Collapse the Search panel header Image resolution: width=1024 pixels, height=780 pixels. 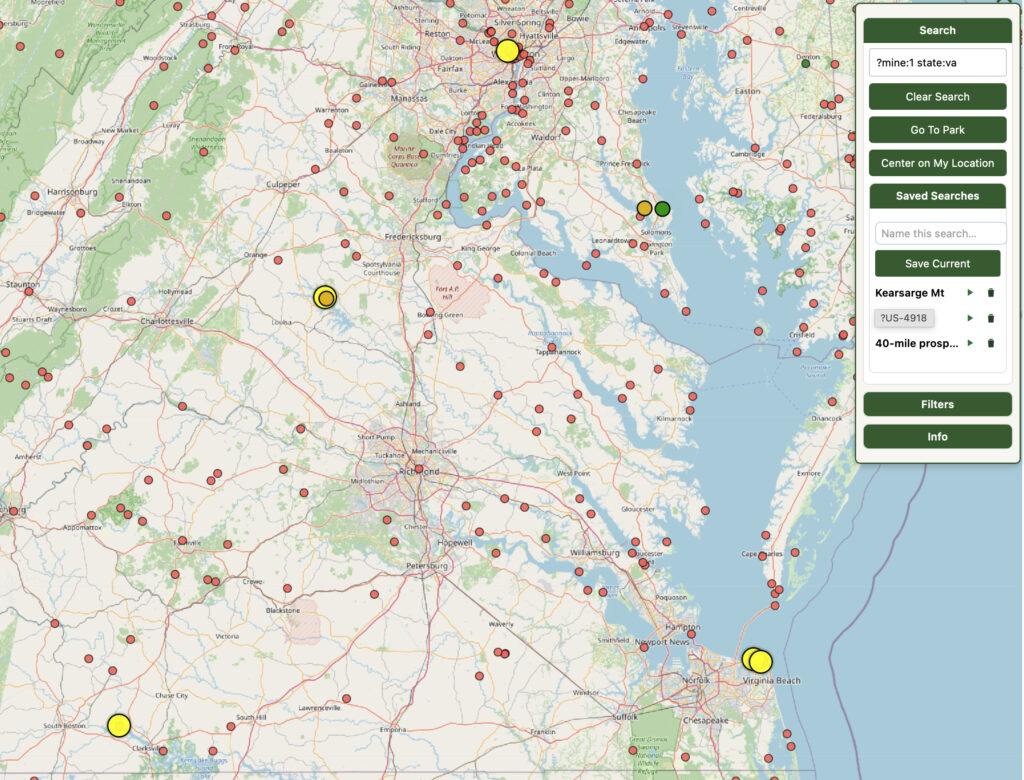point(937,30)
